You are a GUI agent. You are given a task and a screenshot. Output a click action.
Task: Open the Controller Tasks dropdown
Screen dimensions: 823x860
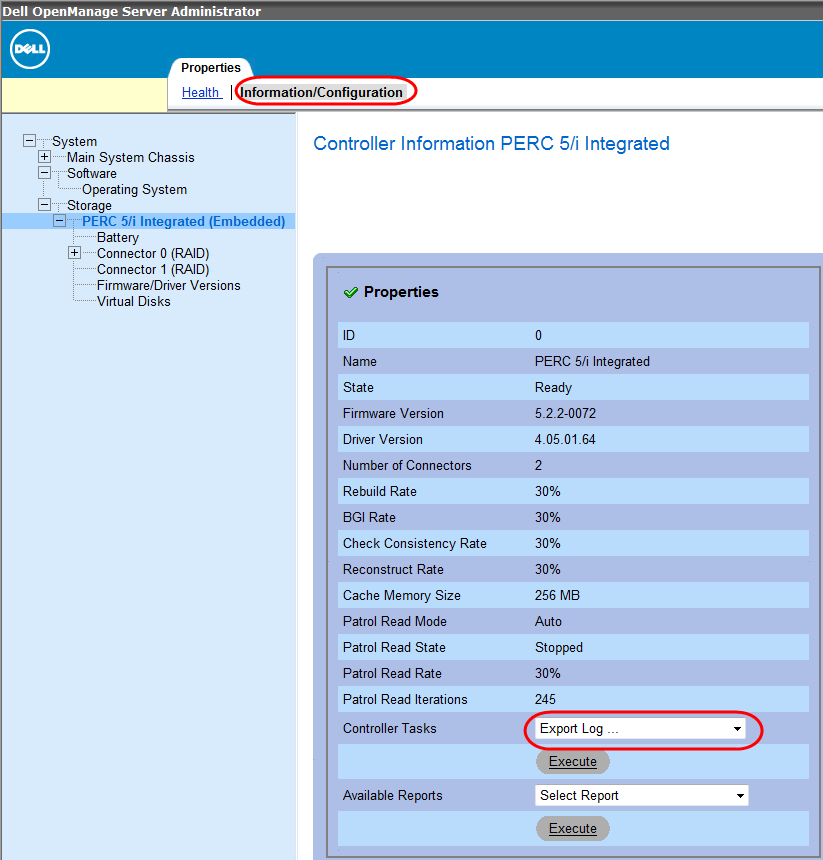click(x=640, y=728)
